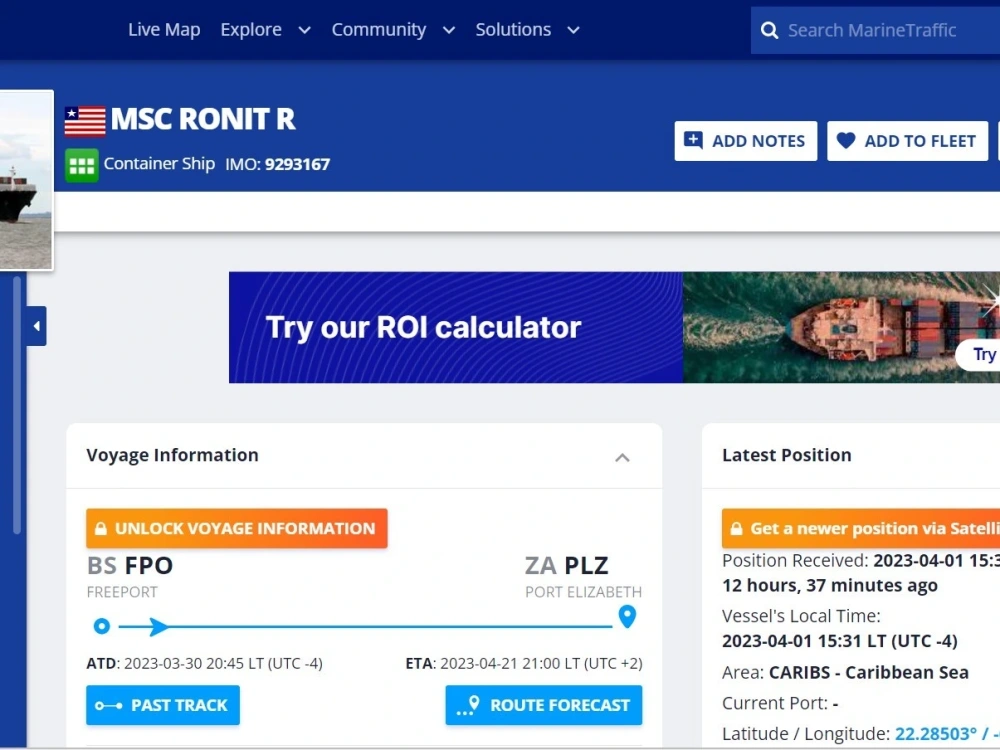Collapse the left sidebar arrow toggle

(x=36, y=326)
